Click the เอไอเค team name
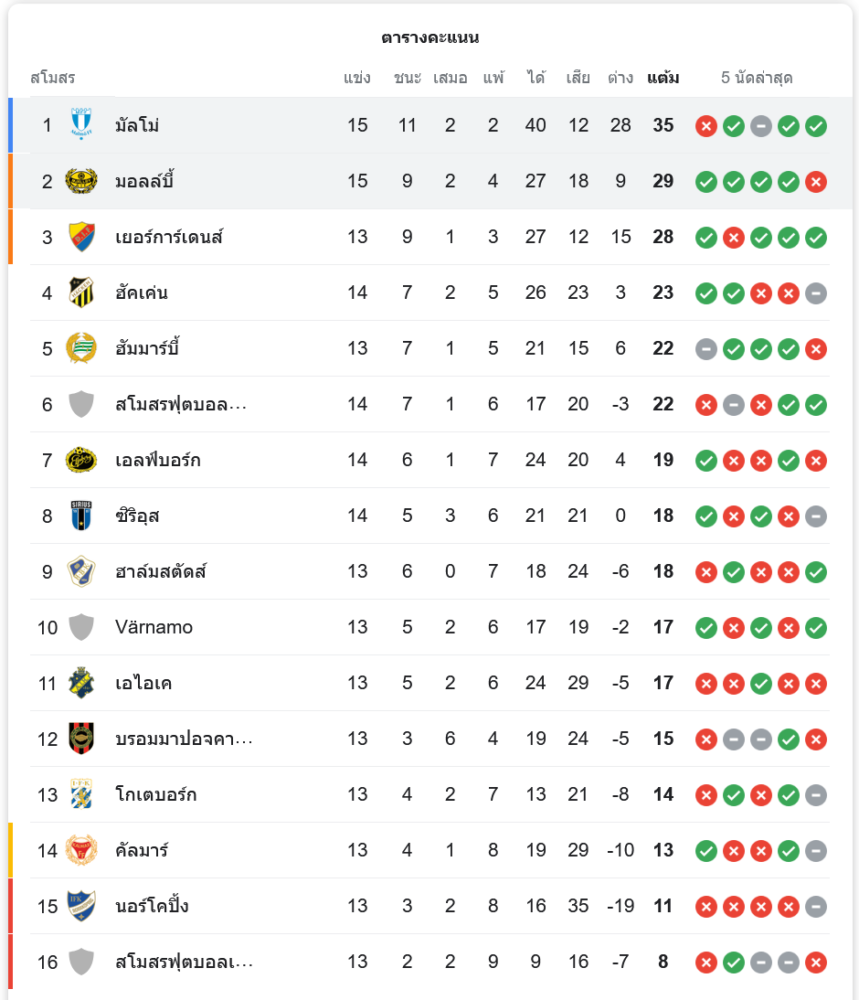Screen dimensions: 859x1000 coord(144,683)
